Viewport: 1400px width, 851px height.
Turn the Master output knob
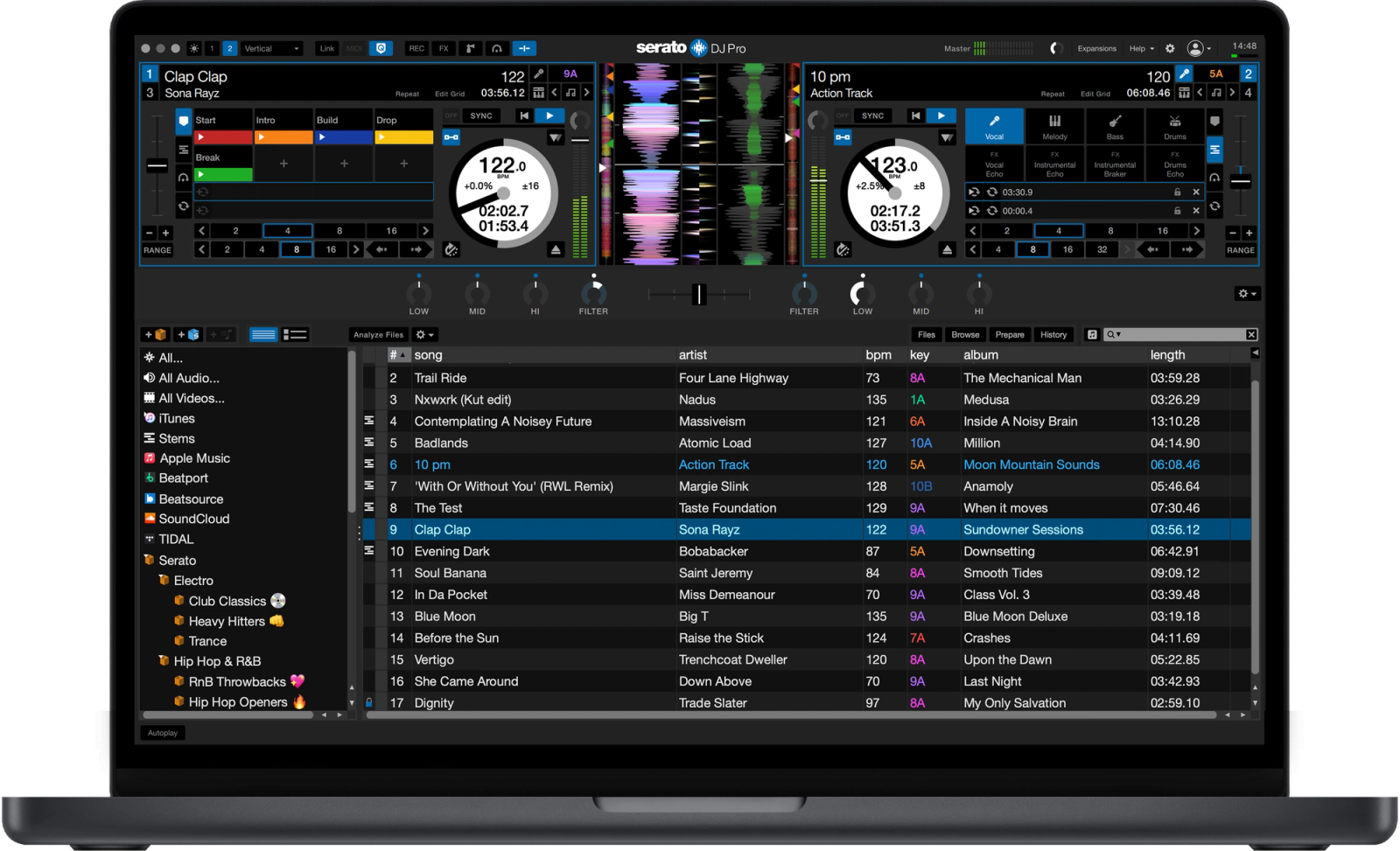pyautogui.click(x=1055, y=49)
